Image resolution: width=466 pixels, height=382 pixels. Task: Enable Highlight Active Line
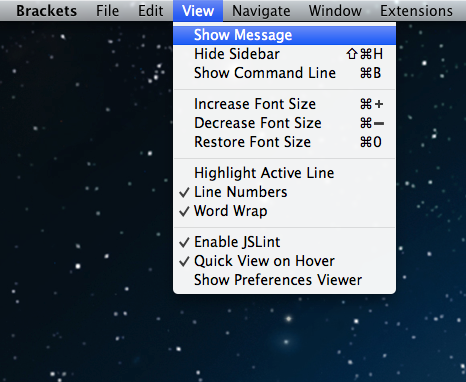[x=284, y=173]
